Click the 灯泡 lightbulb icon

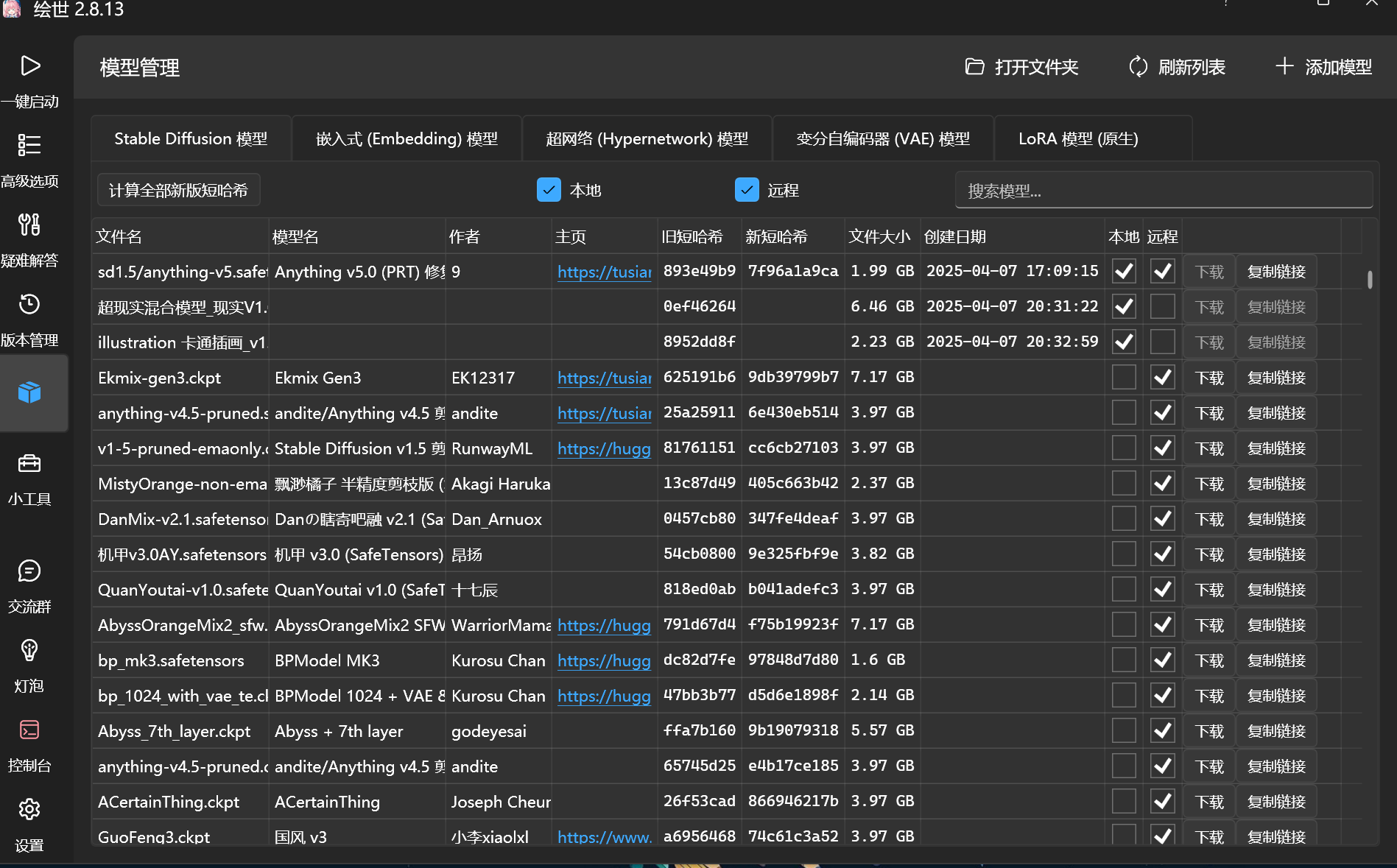[x=29, y=650]
